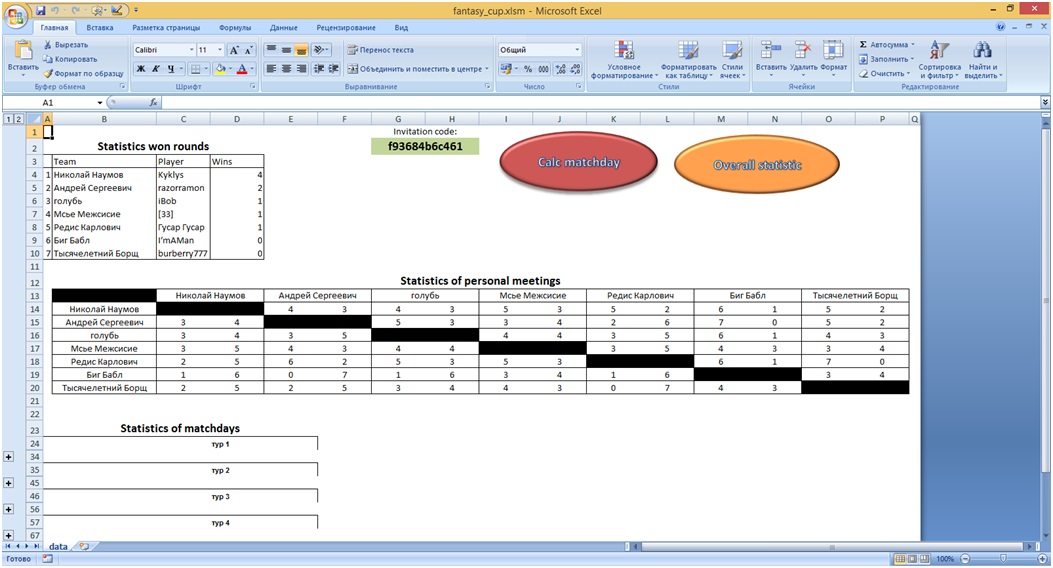Center cell text horizontally
Screen dimensions: 1053x568
click(x=286, y=68)
